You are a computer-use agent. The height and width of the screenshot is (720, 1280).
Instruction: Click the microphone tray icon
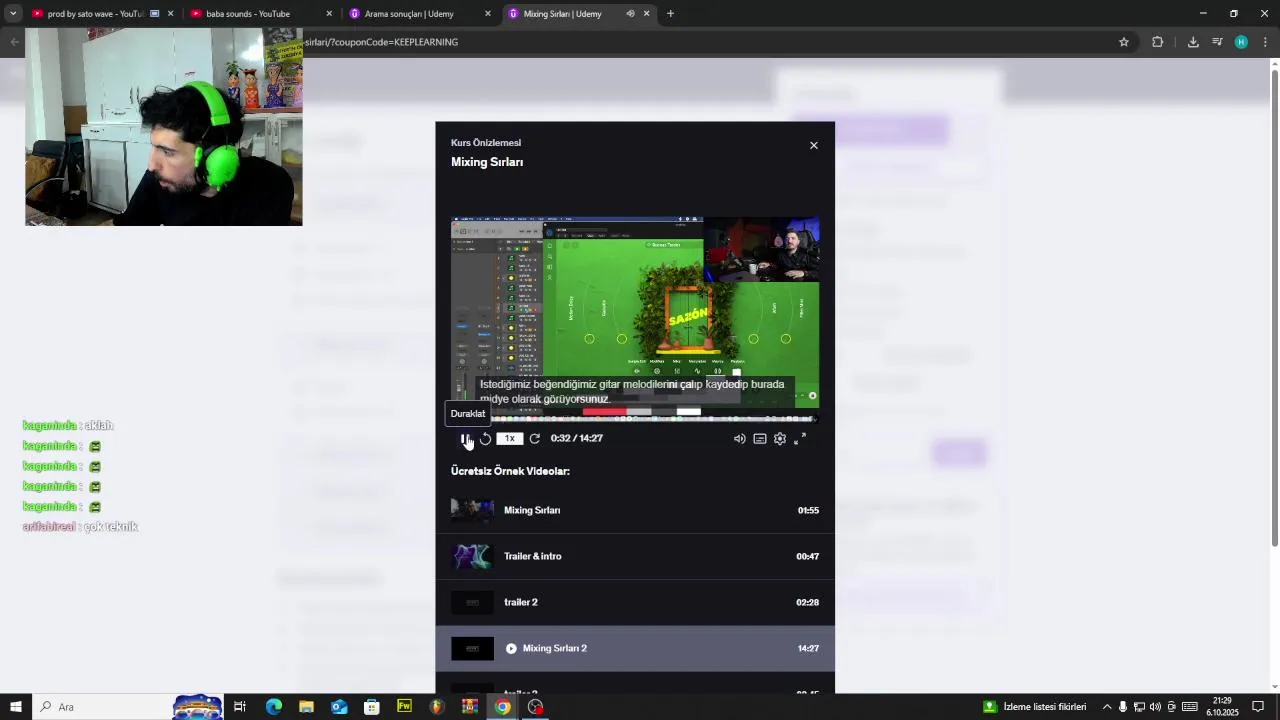coord(1123,707)
